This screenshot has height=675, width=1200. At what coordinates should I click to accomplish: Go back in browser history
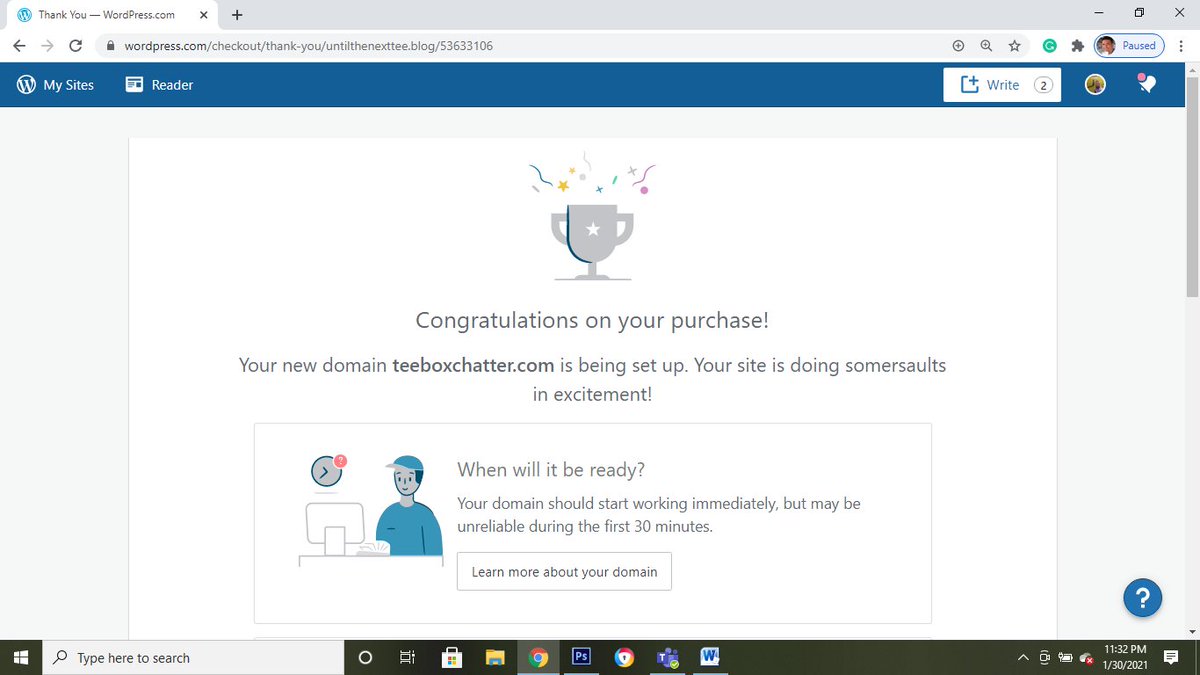(20, 46)
